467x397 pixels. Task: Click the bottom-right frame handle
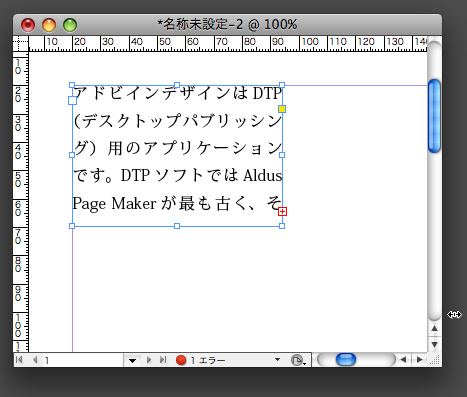(282, 226)
